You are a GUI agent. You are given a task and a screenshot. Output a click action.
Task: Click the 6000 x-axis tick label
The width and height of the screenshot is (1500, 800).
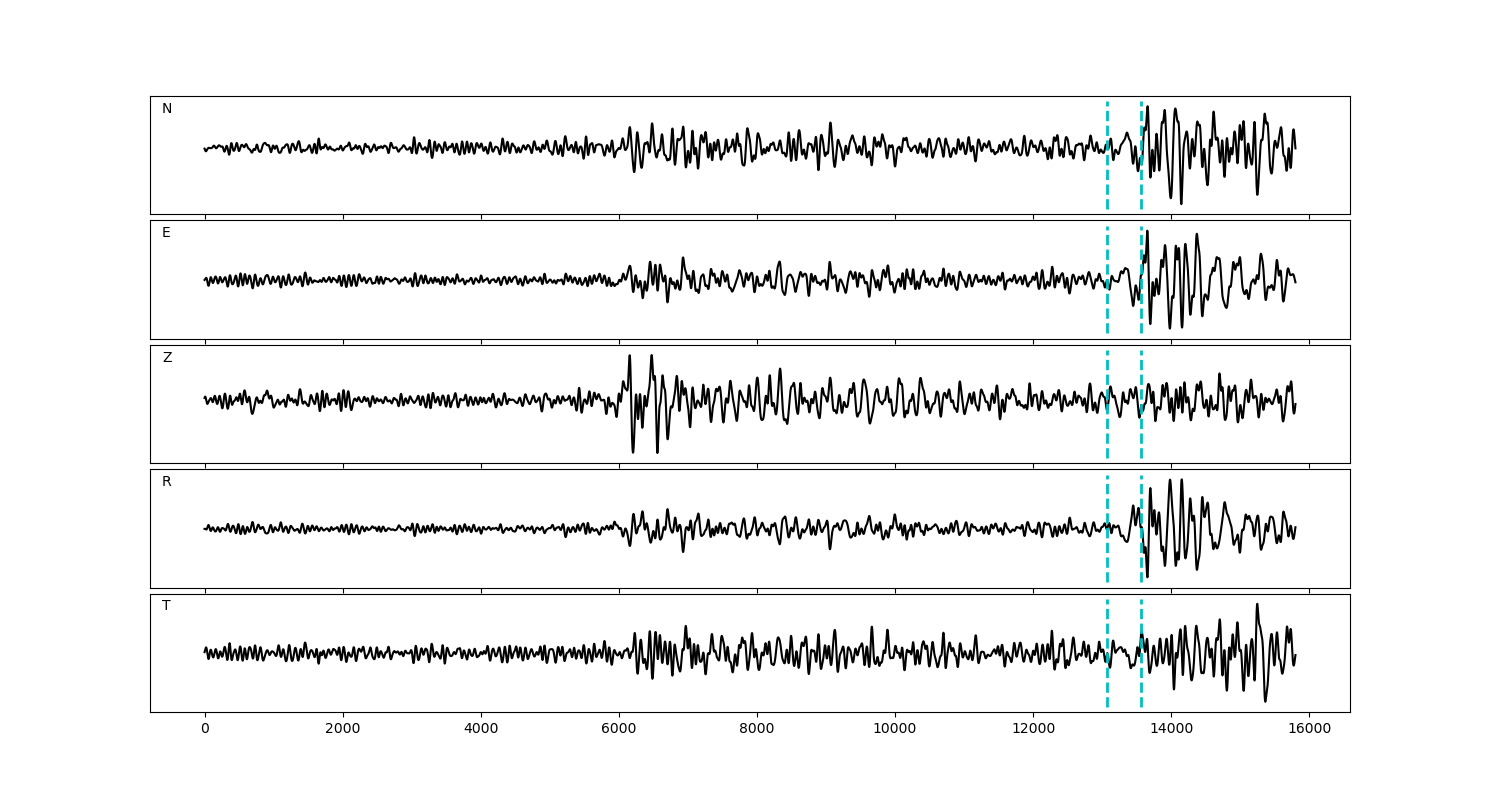point(619,730)
